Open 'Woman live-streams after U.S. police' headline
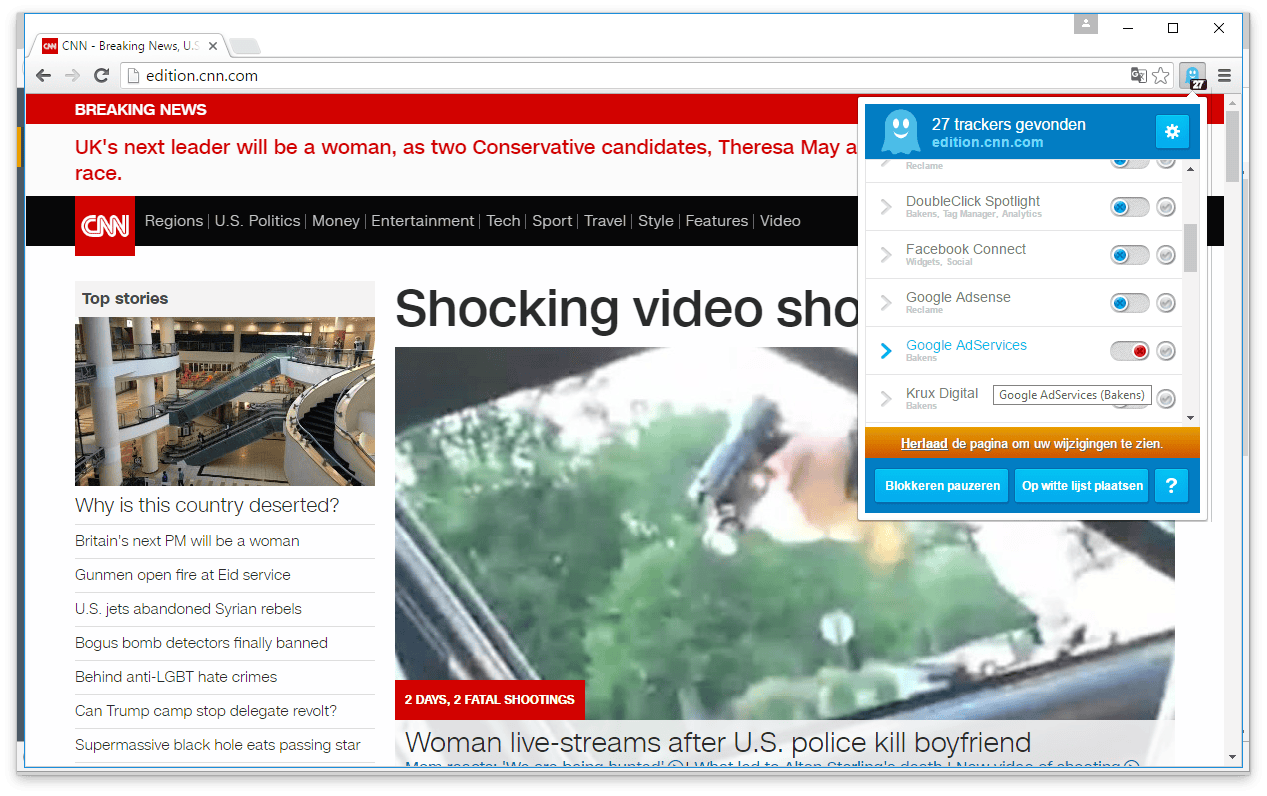The height and width of the screenshot is (796, 1267). point(718,742)
